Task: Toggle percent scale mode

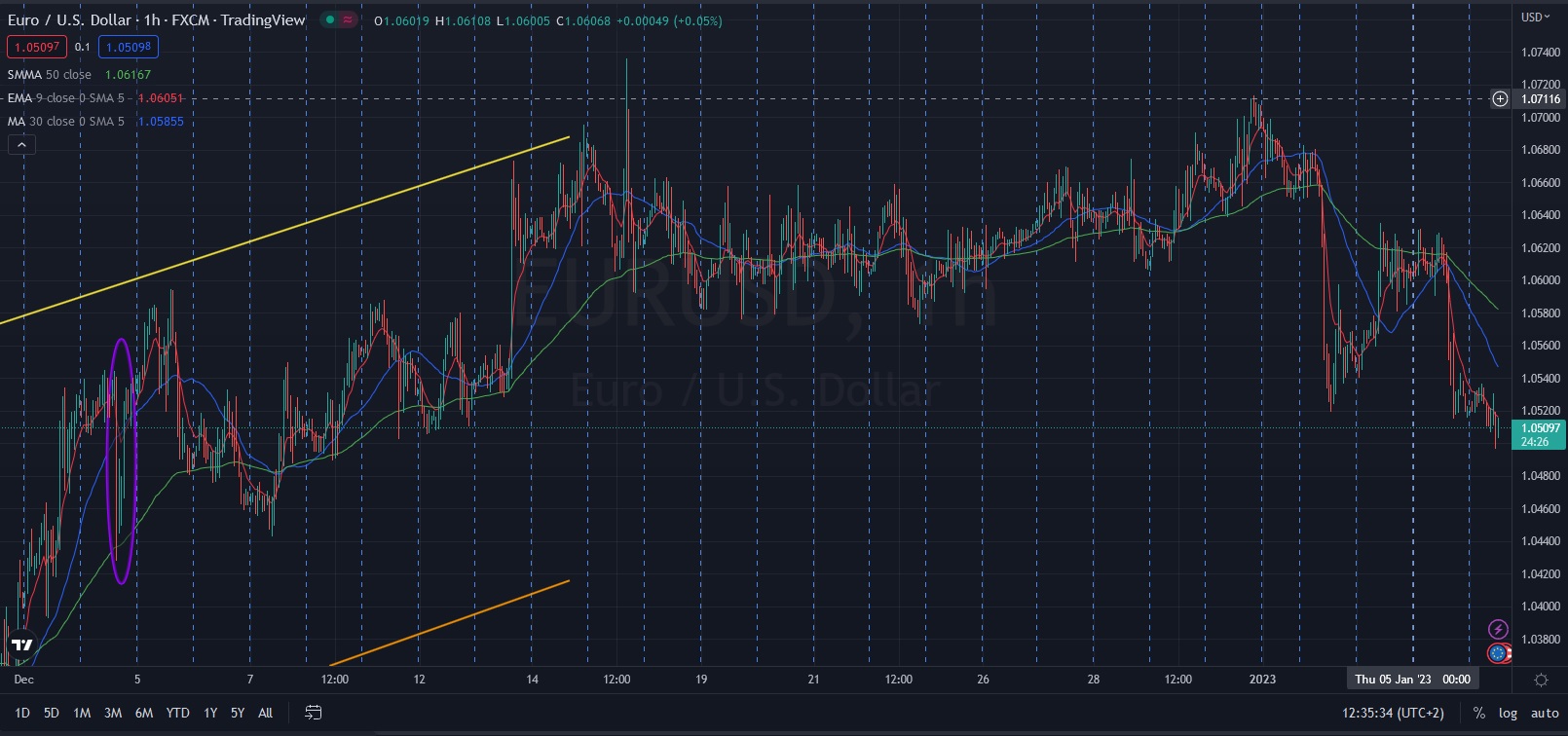Action: click(1479, 713)
